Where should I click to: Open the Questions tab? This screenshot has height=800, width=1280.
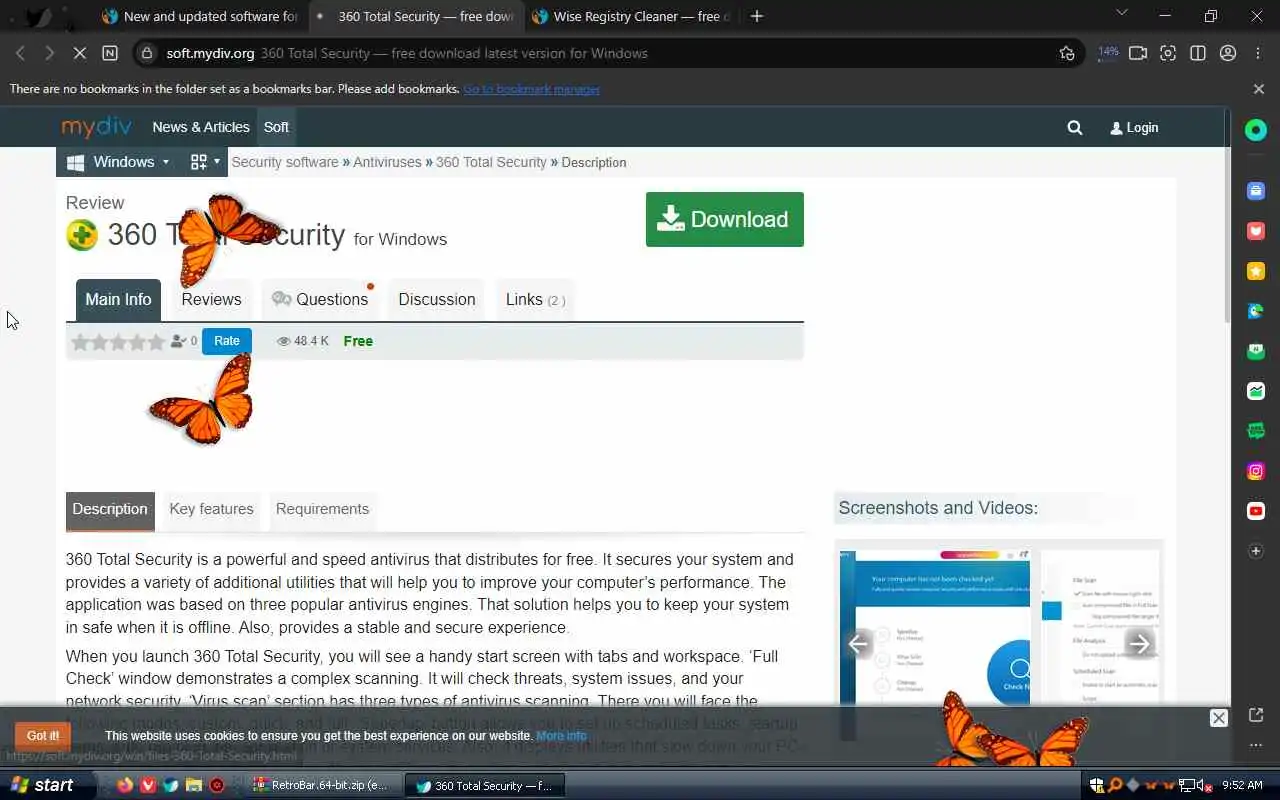point(320,300)
